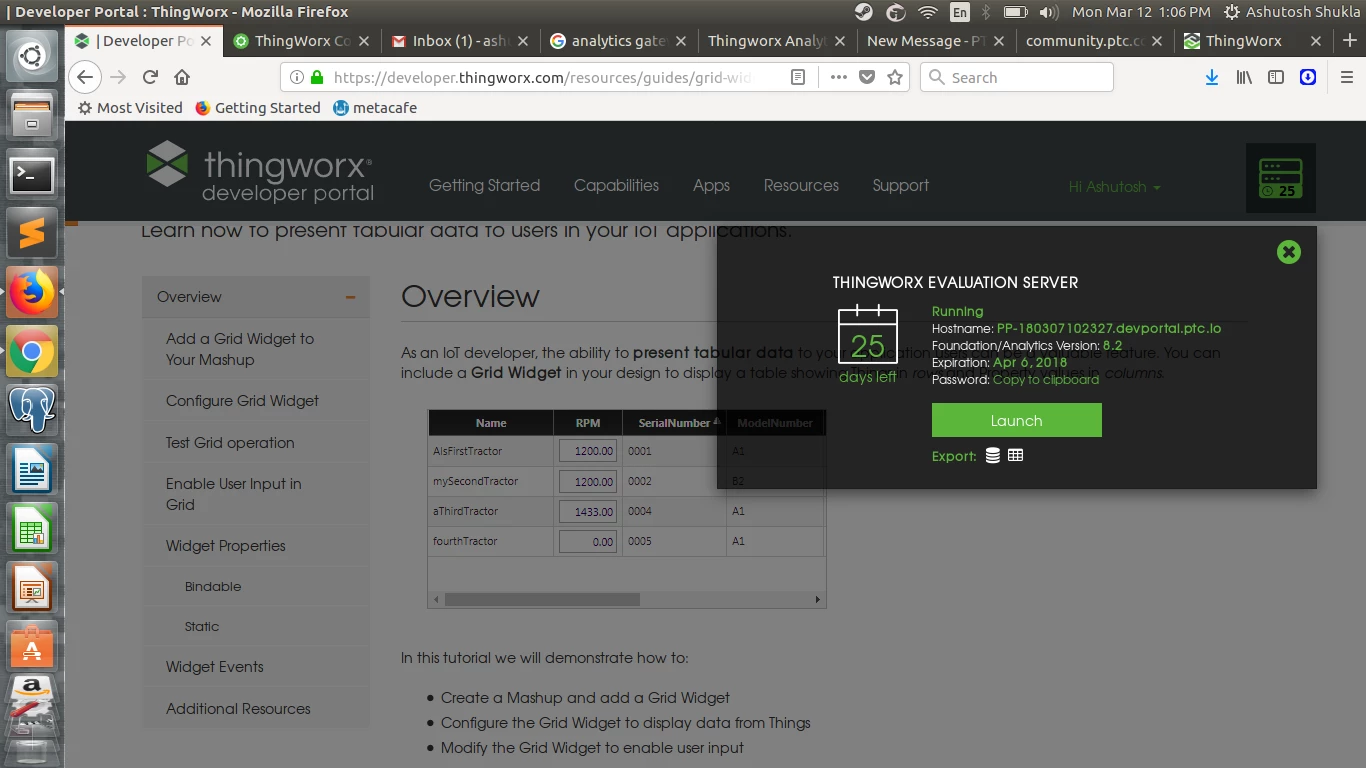Click the browser back button
The width and height of the screenshot is (1366, 768).
85,77
